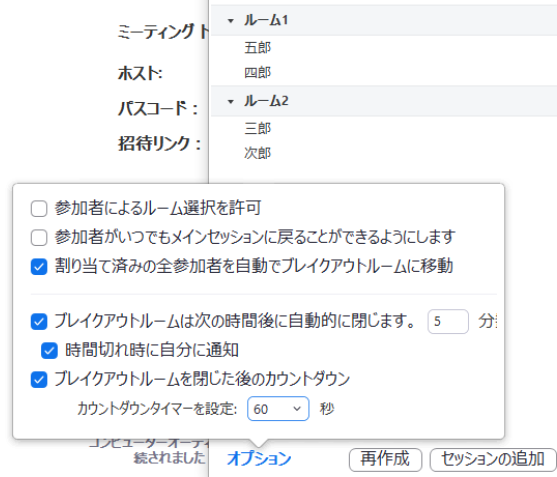Open the 60 秒 countdown timer dropdown
The height and width of the screenshot is (477, 557).
point(278,409)
